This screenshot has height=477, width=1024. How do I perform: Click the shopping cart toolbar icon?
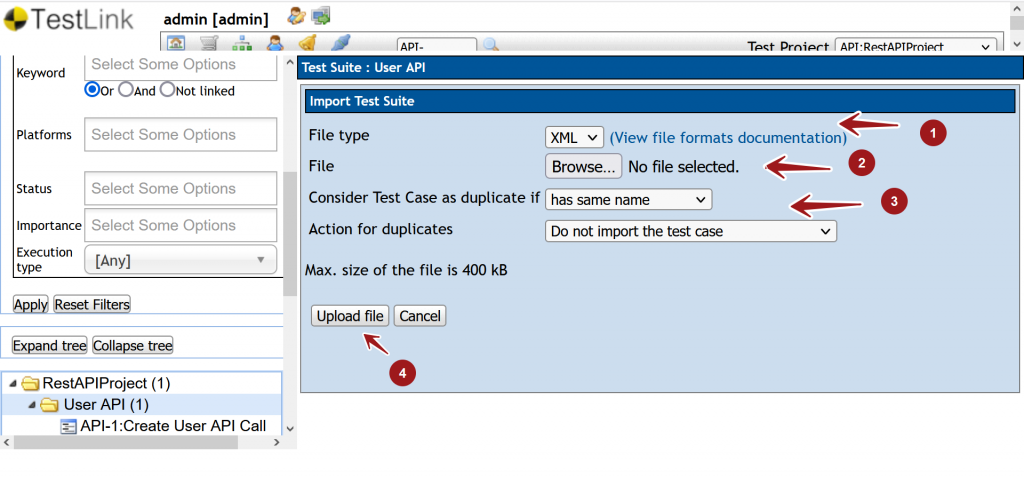point(209,44)
